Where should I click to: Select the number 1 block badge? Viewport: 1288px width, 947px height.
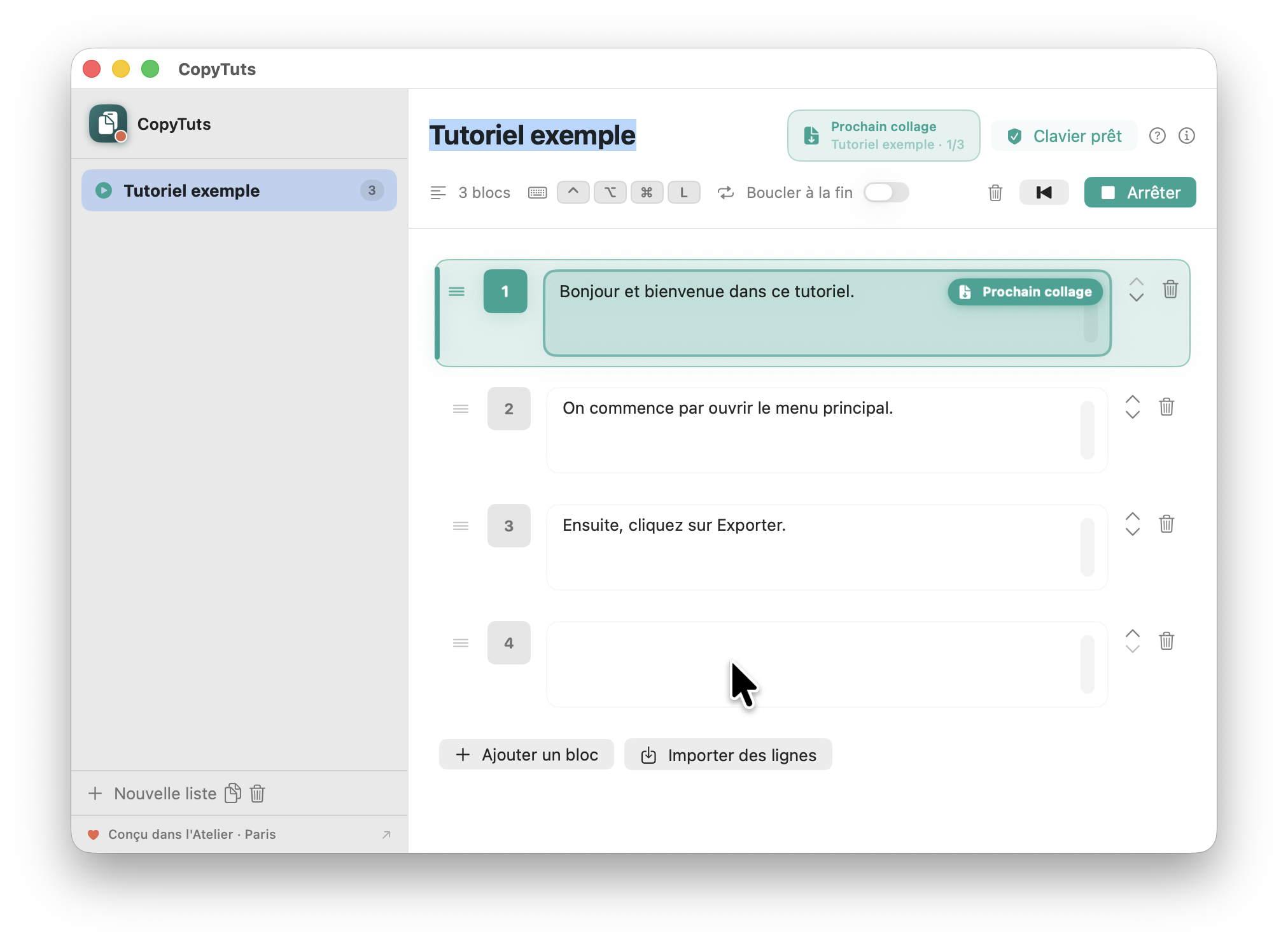coord(505,291)
